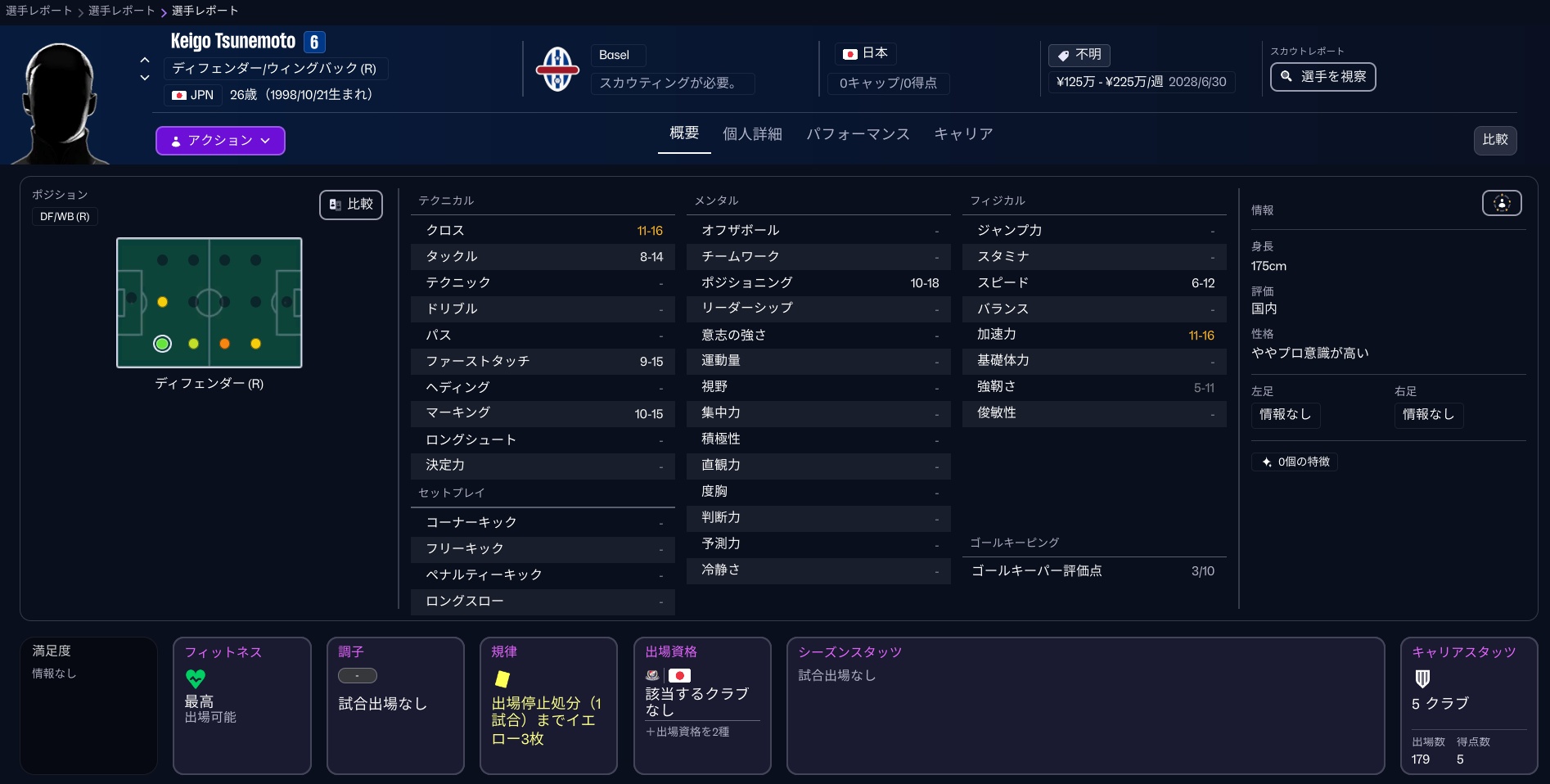The width and height of the screenshot is (1550, 784).
Task: Switch to the 個人詳細 tab
Action: (752, 134)
